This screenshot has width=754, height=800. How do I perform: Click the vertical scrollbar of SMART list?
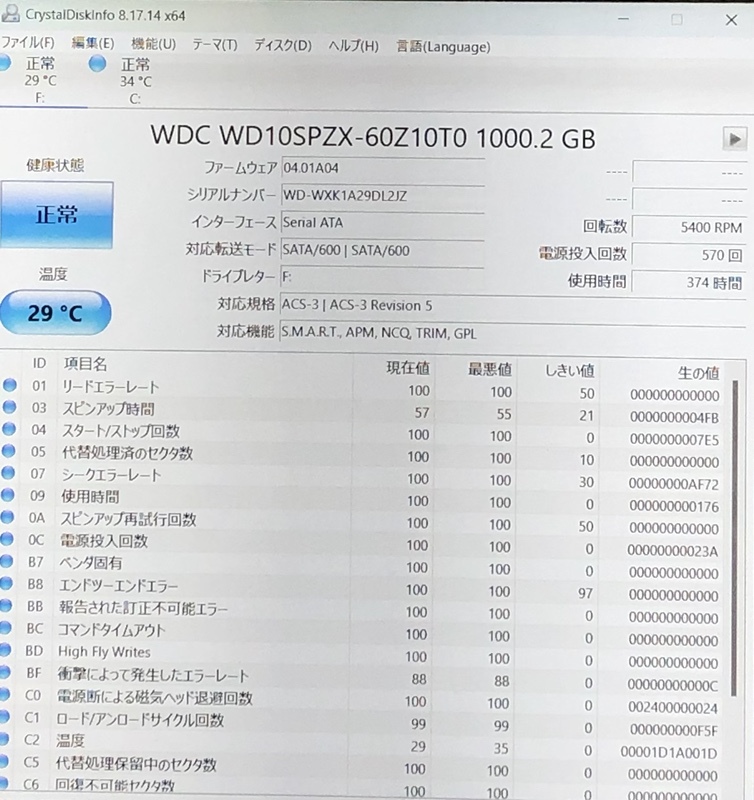735,538
